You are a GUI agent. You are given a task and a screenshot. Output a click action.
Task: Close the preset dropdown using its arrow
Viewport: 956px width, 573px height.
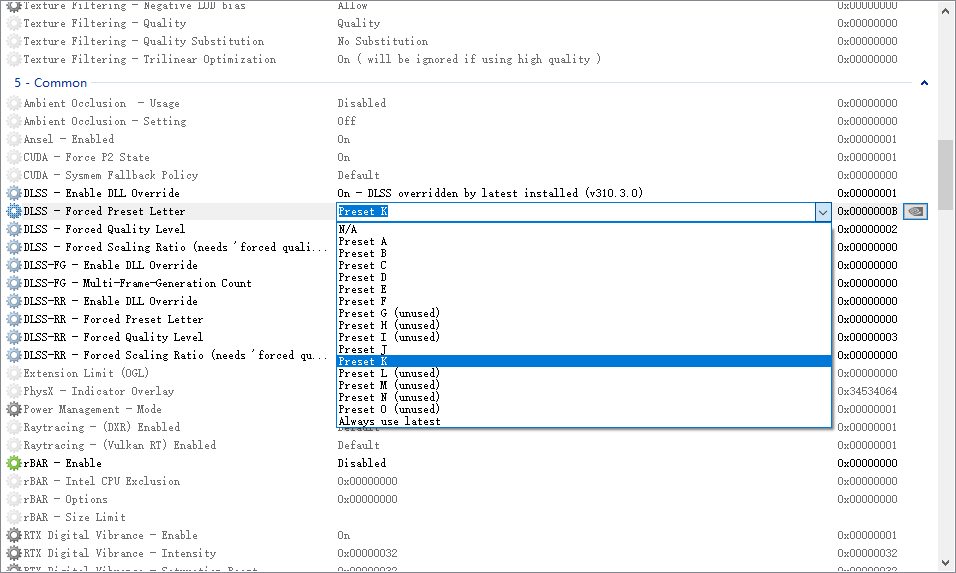[822, 211]
